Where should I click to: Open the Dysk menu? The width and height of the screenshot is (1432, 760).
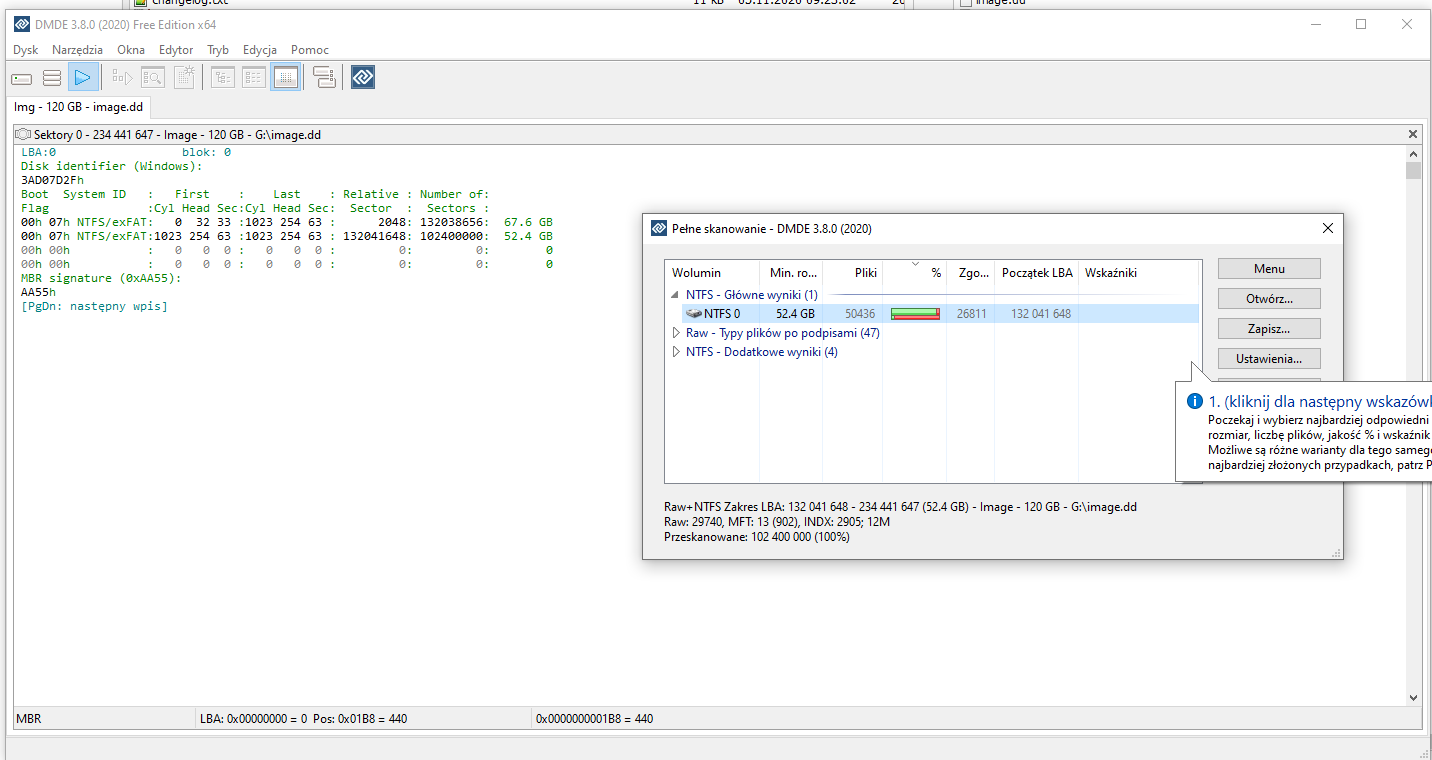pos(26,49)
